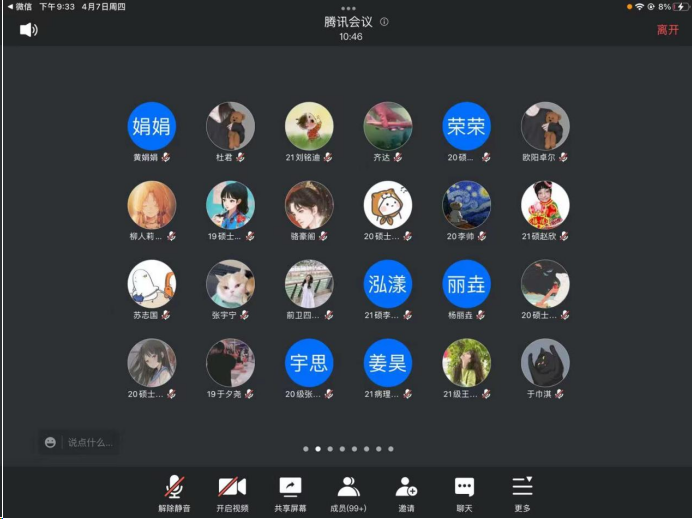Open the 成员(99+) members list
The height and width of the screenshot is (519, 692).
(348, 487)
